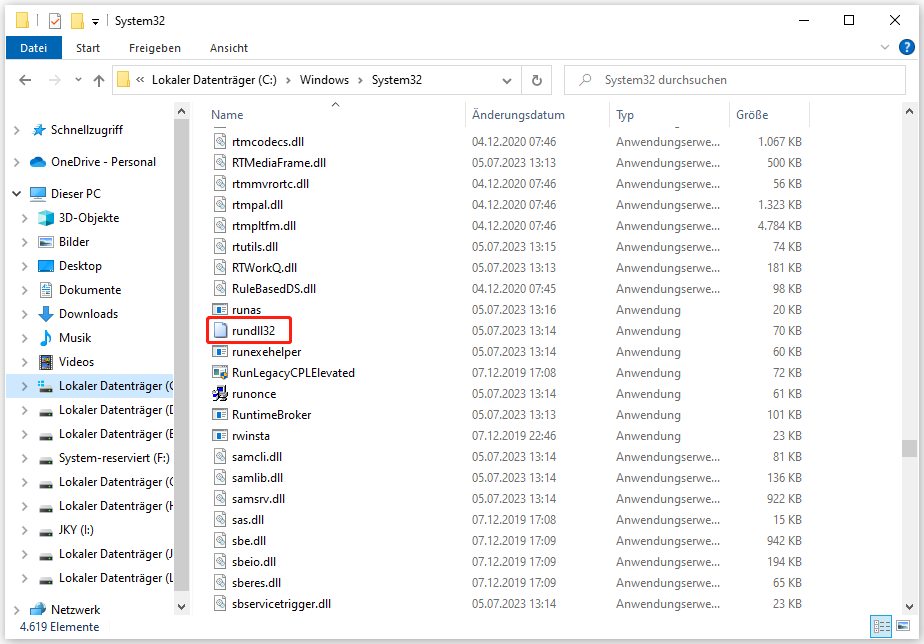Click the up-arrow parent folder button
Screen dimensions: 924x644
(98, 80)
